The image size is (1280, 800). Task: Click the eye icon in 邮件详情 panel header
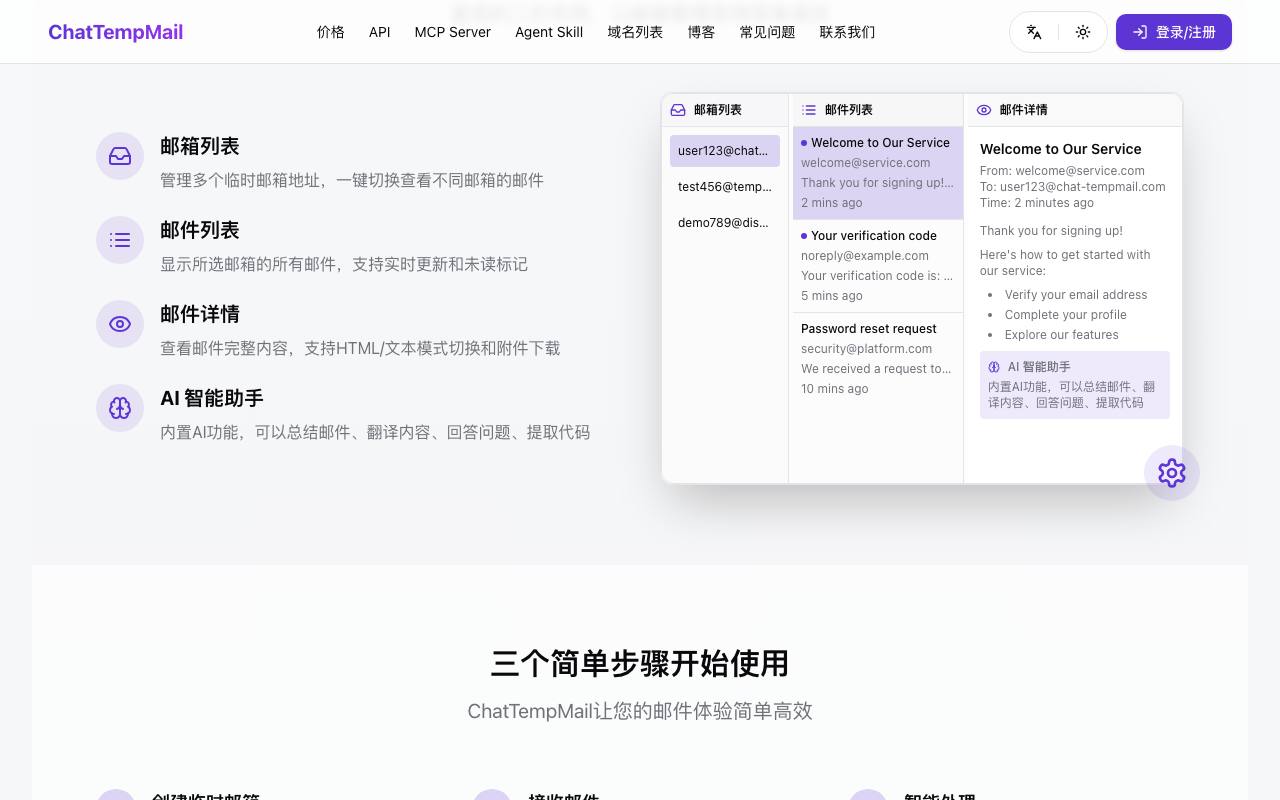point(984,110)
